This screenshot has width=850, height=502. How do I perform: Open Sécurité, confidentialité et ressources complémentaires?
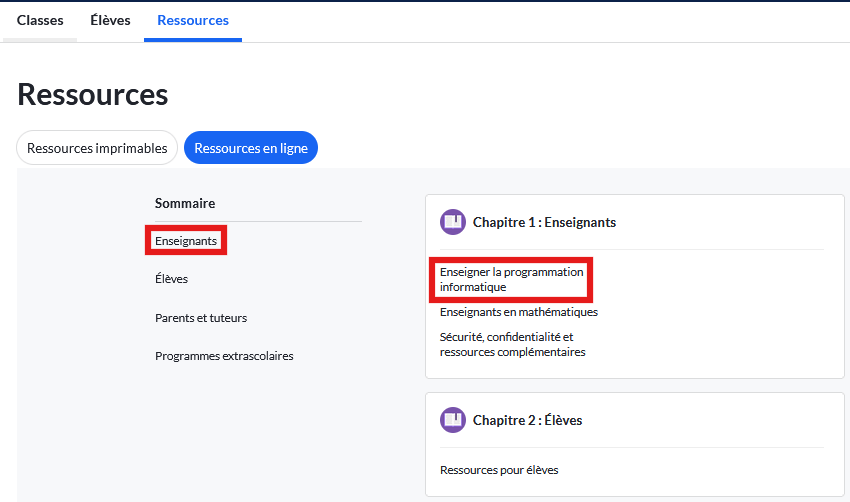(x=512, y=344)
